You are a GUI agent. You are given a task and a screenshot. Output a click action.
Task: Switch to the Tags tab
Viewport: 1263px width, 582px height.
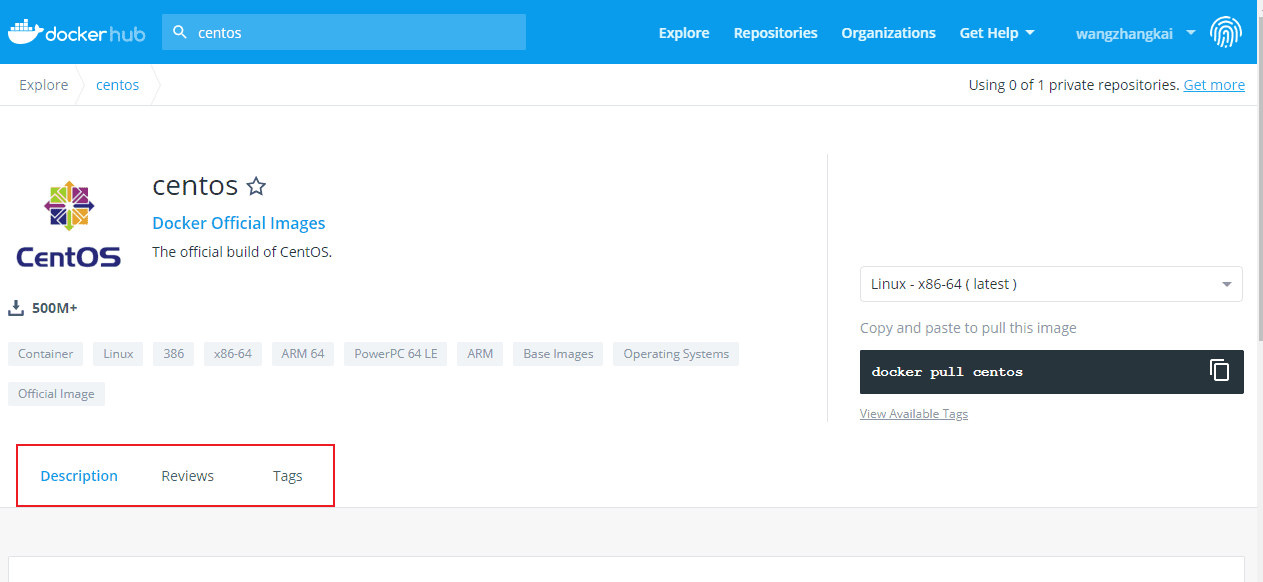[x=287, y=476]
